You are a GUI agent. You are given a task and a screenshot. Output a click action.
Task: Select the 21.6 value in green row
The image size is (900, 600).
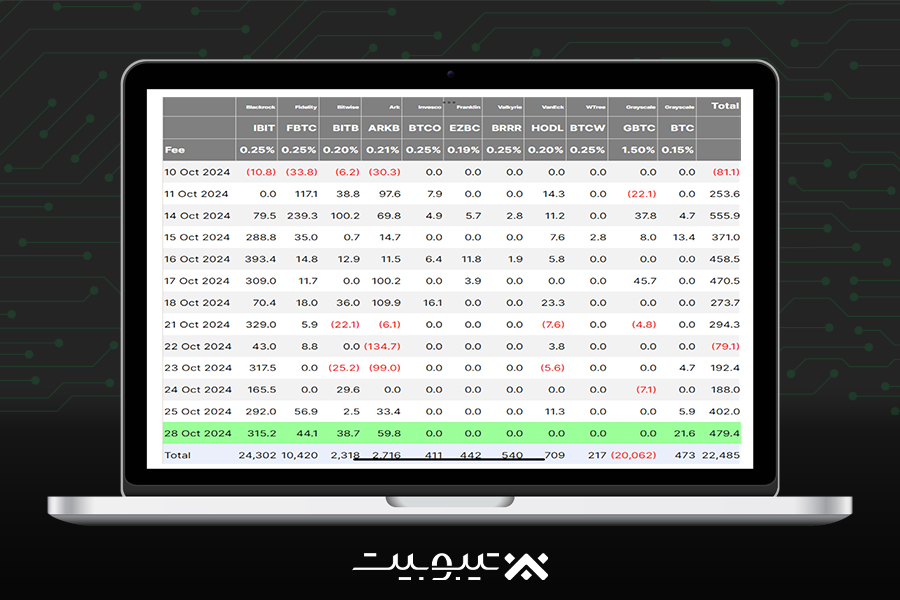pos(684,433)
